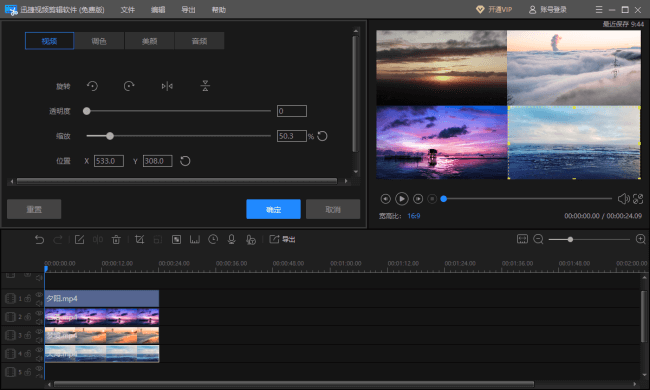The image size is (650, 390).
Task: Open the crop tool
Action: click(139, 240)
